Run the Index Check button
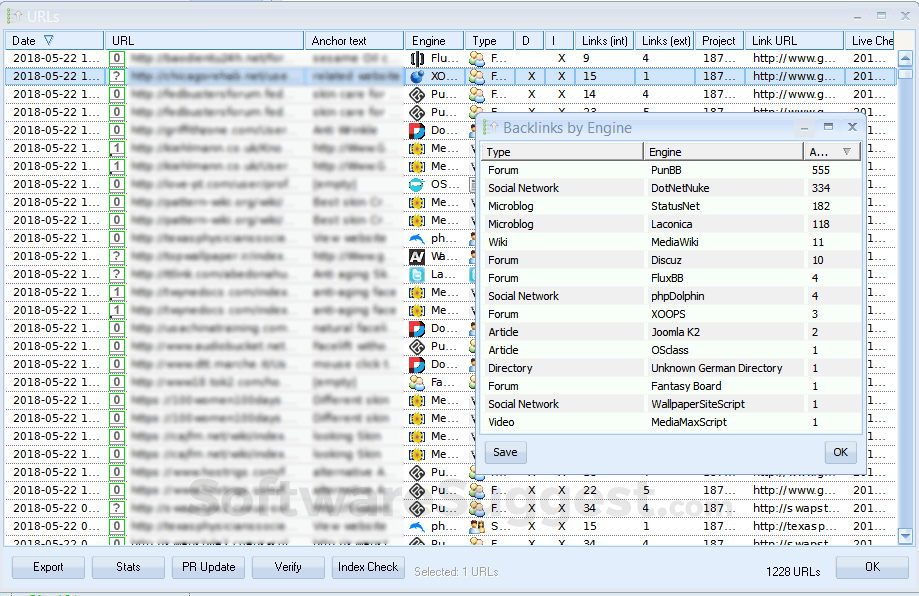This screenshot has height=596, width=919. point(368,567)
